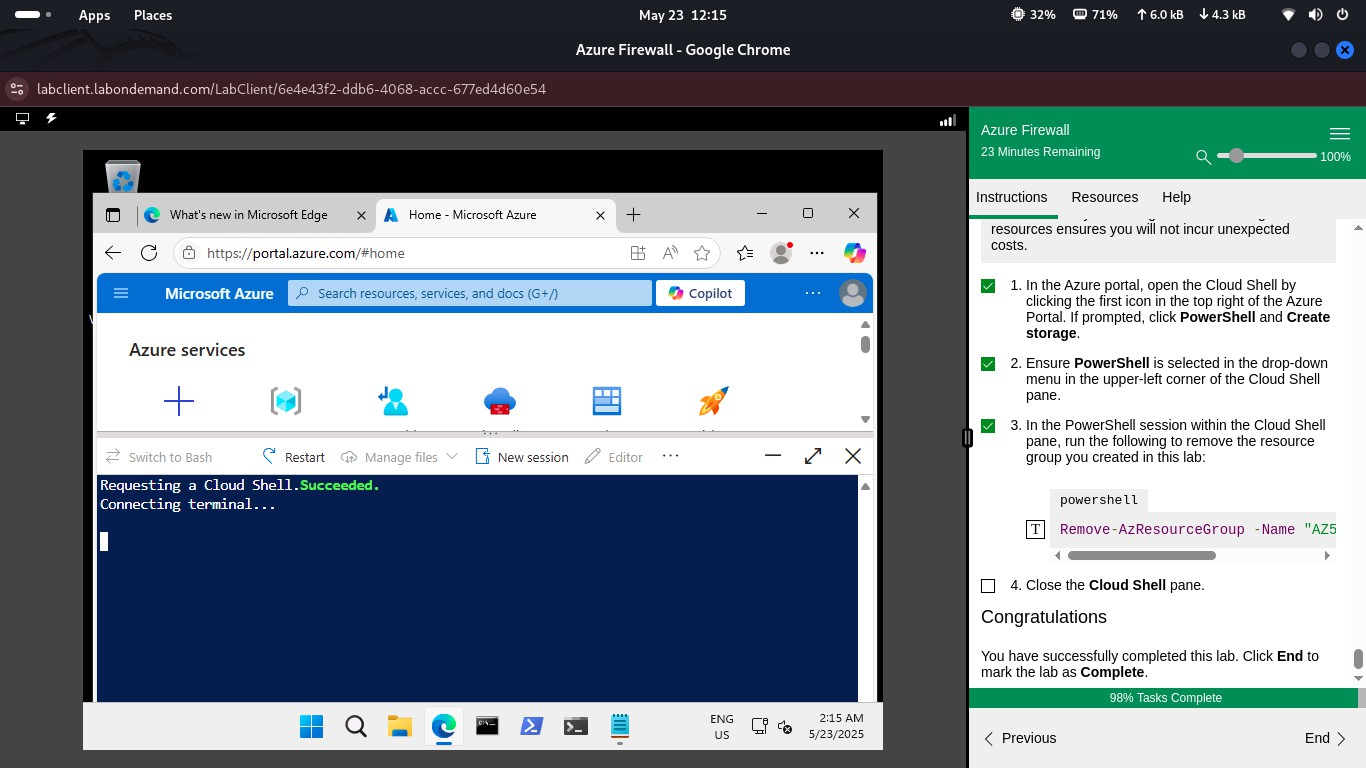Uncheck the completed step 1 checkbox

[988, 285]
